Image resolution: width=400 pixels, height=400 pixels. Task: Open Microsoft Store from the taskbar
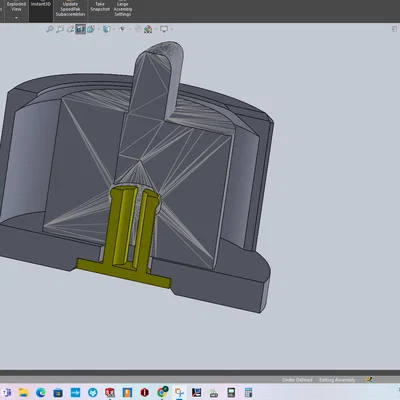pos(58,392)
